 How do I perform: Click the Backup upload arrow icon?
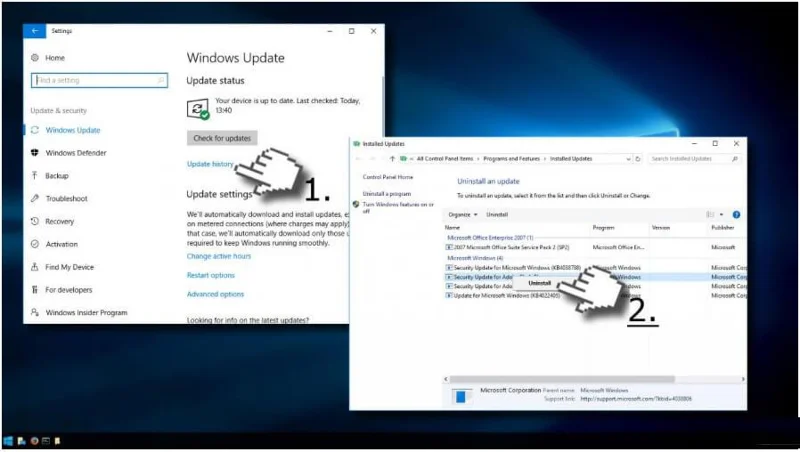[35, 175]
